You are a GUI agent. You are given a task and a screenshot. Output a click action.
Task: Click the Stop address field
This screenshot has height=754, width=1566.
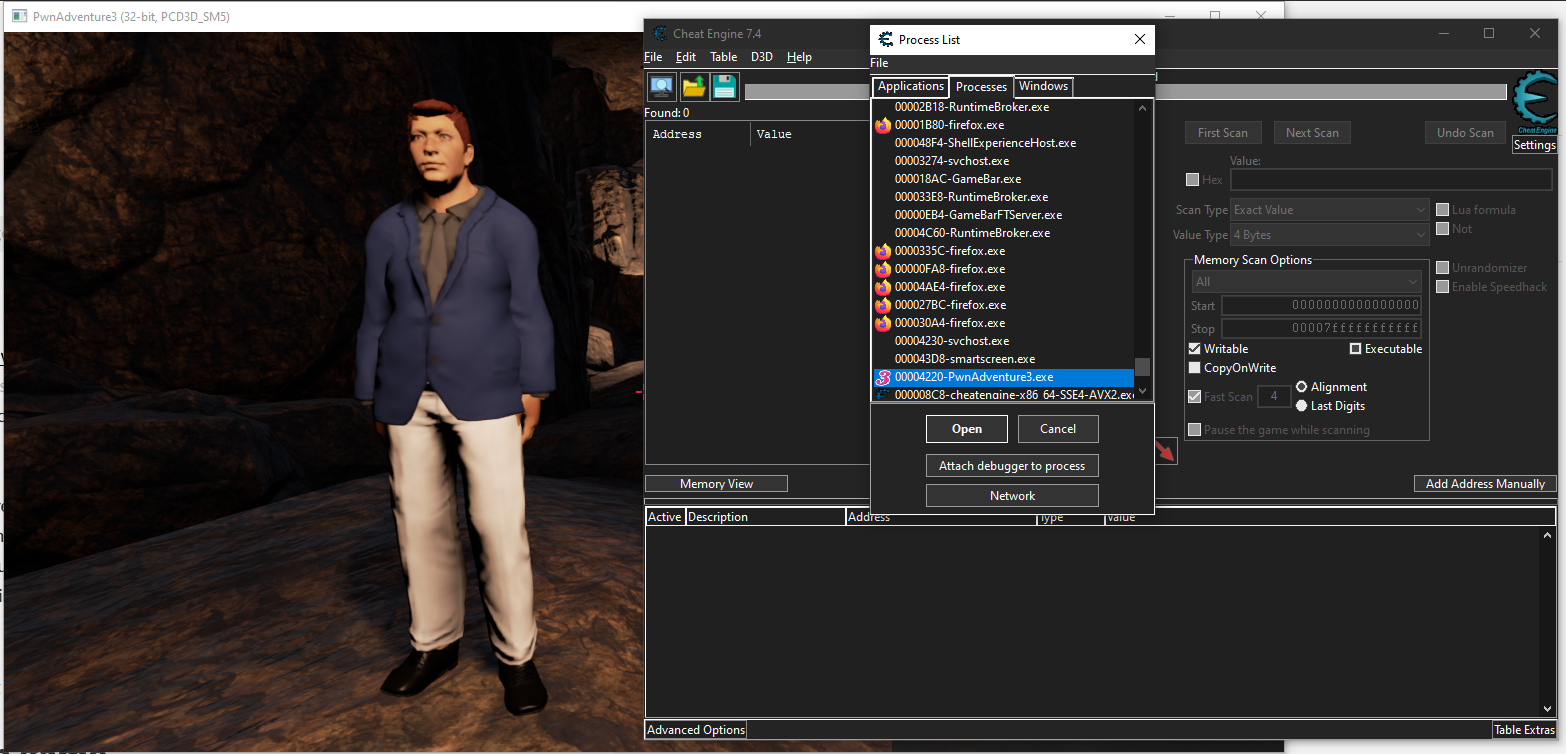coord(1321,328)
